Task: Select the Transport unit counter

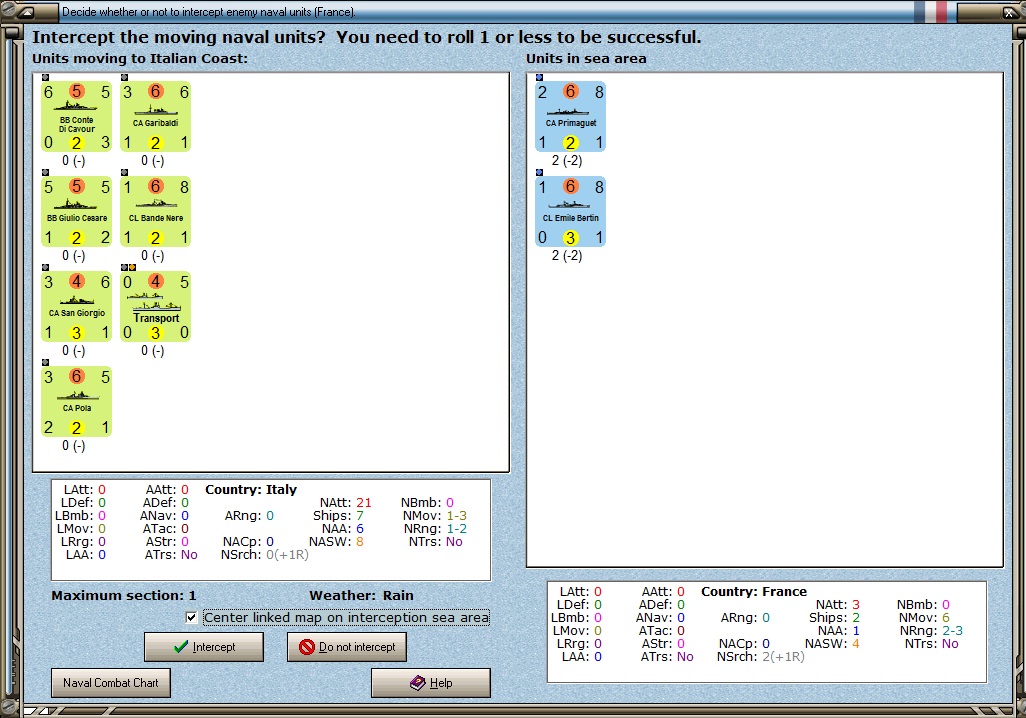Action: pos(155,306)
